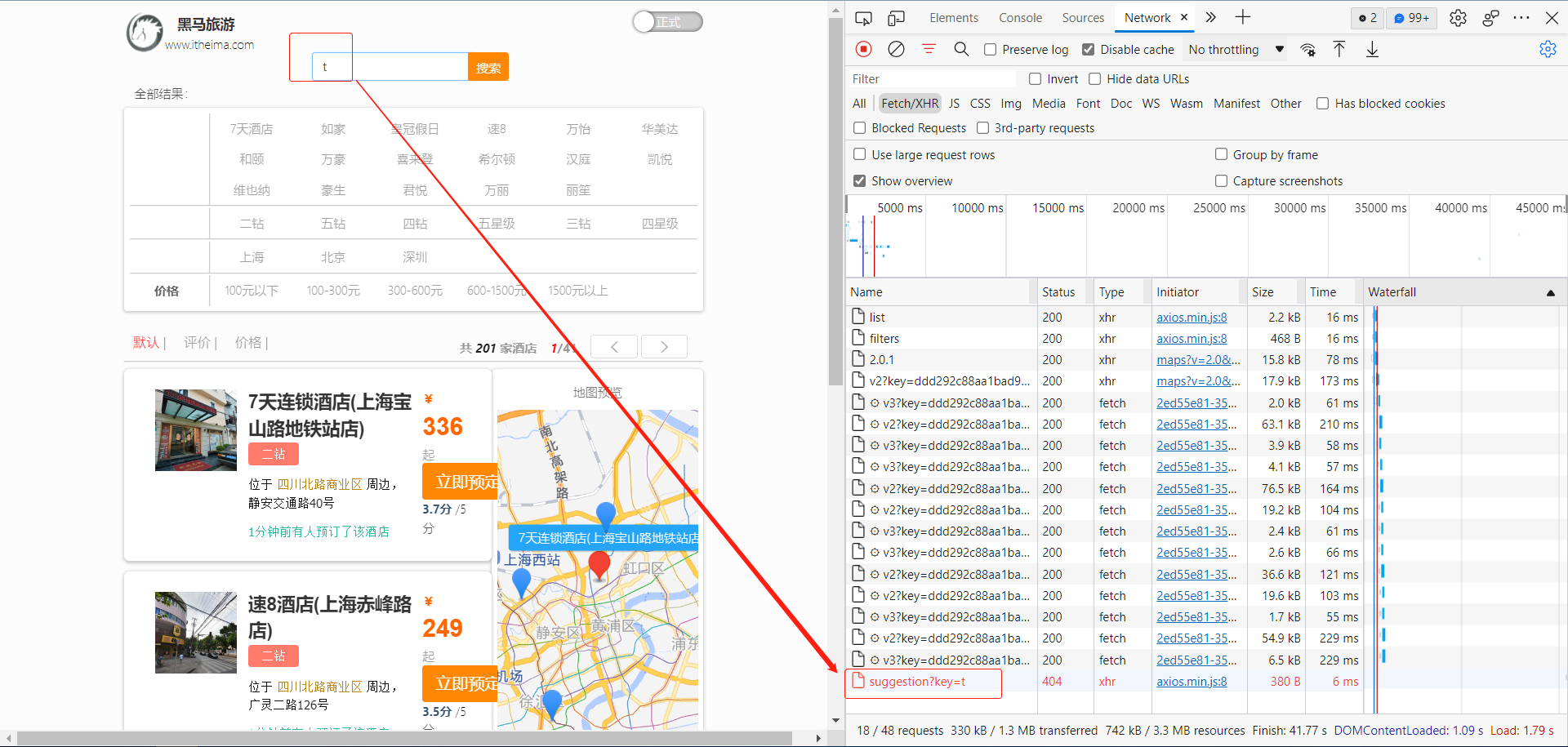Screen dimensions: 1568x747
Task: Toggle device emulation icon
Action: coord(896,18)
